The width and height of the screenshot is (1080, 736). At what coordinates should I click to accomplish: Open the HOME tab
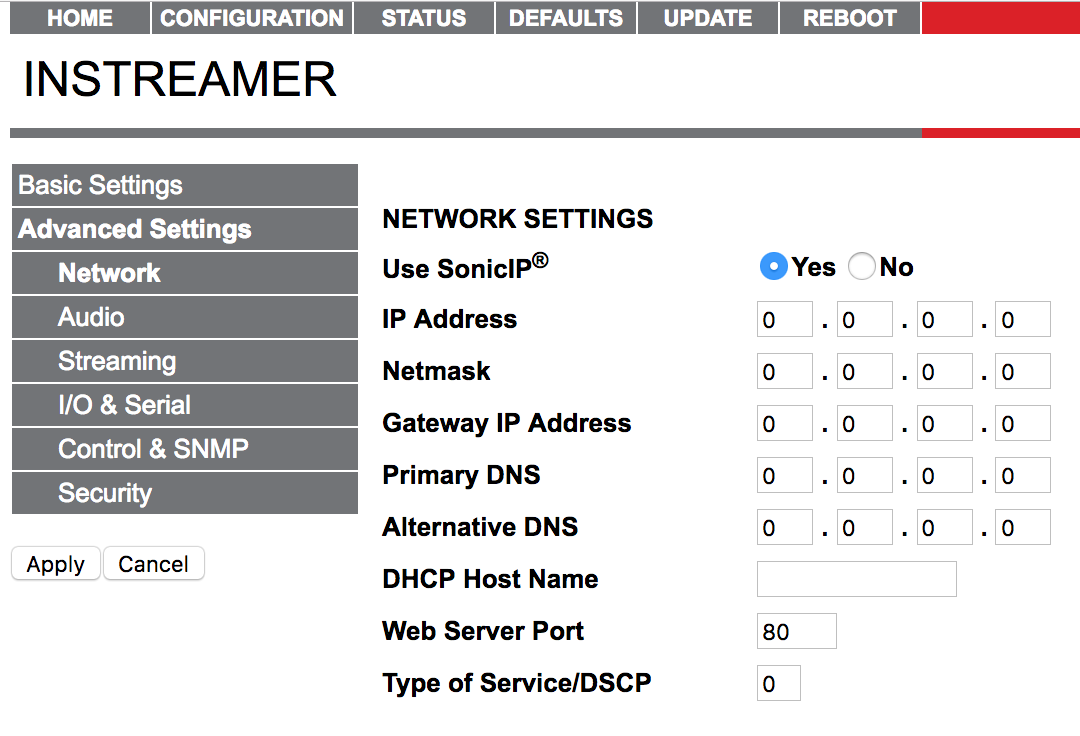[80, 17]
